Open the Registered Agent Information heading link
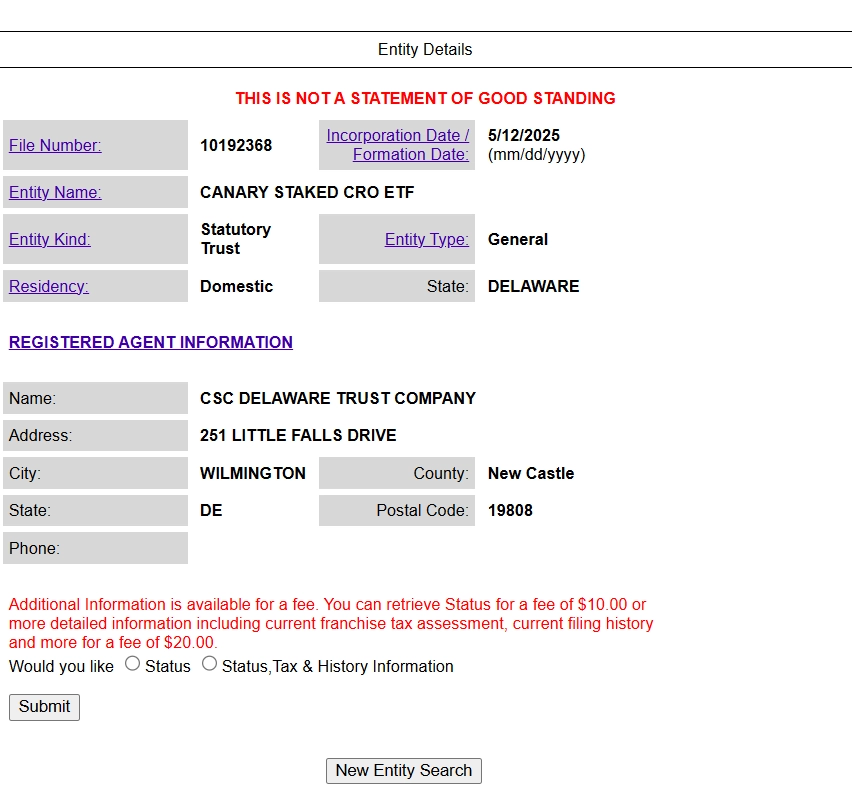Image resolution: width=852 pixels, height=791 pixels. [151, 342]
